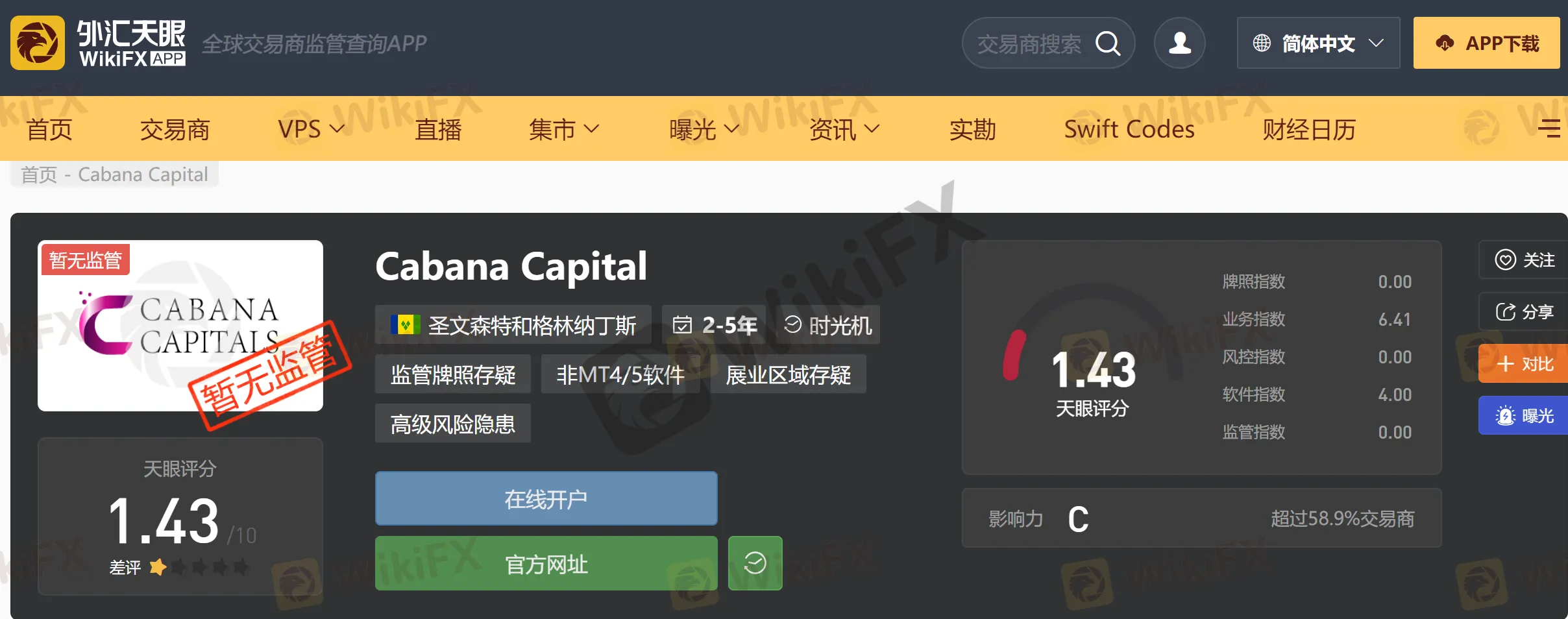Click the time machine icon next to 官方网址

755,563
